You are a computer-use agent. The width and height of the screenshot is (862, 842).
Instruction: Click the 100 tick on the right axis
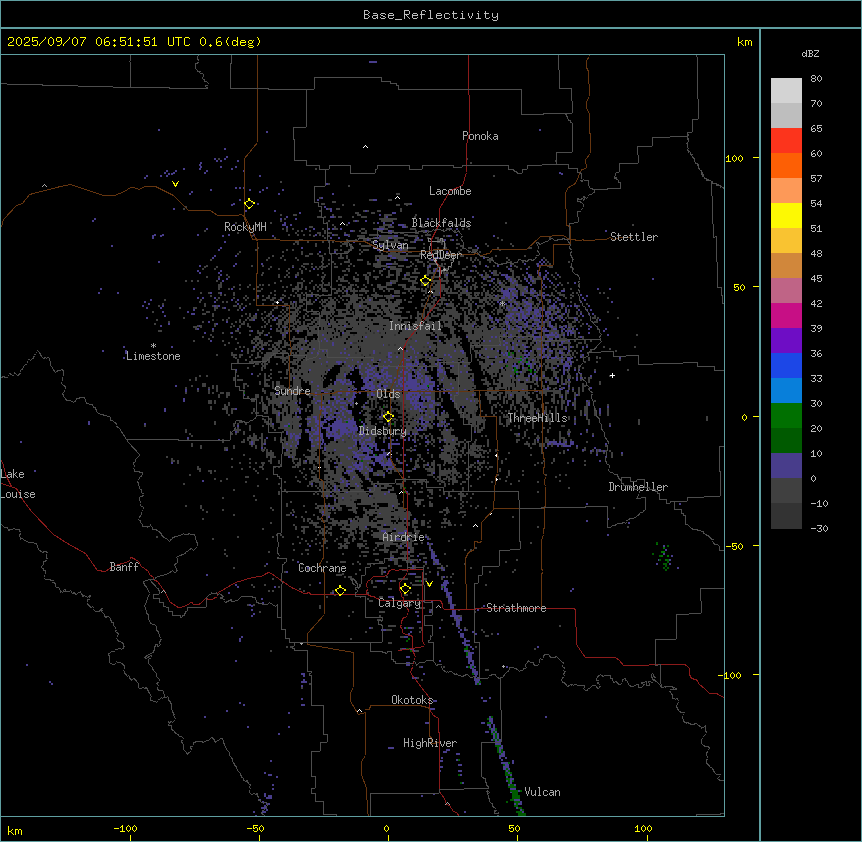point(734,158)
